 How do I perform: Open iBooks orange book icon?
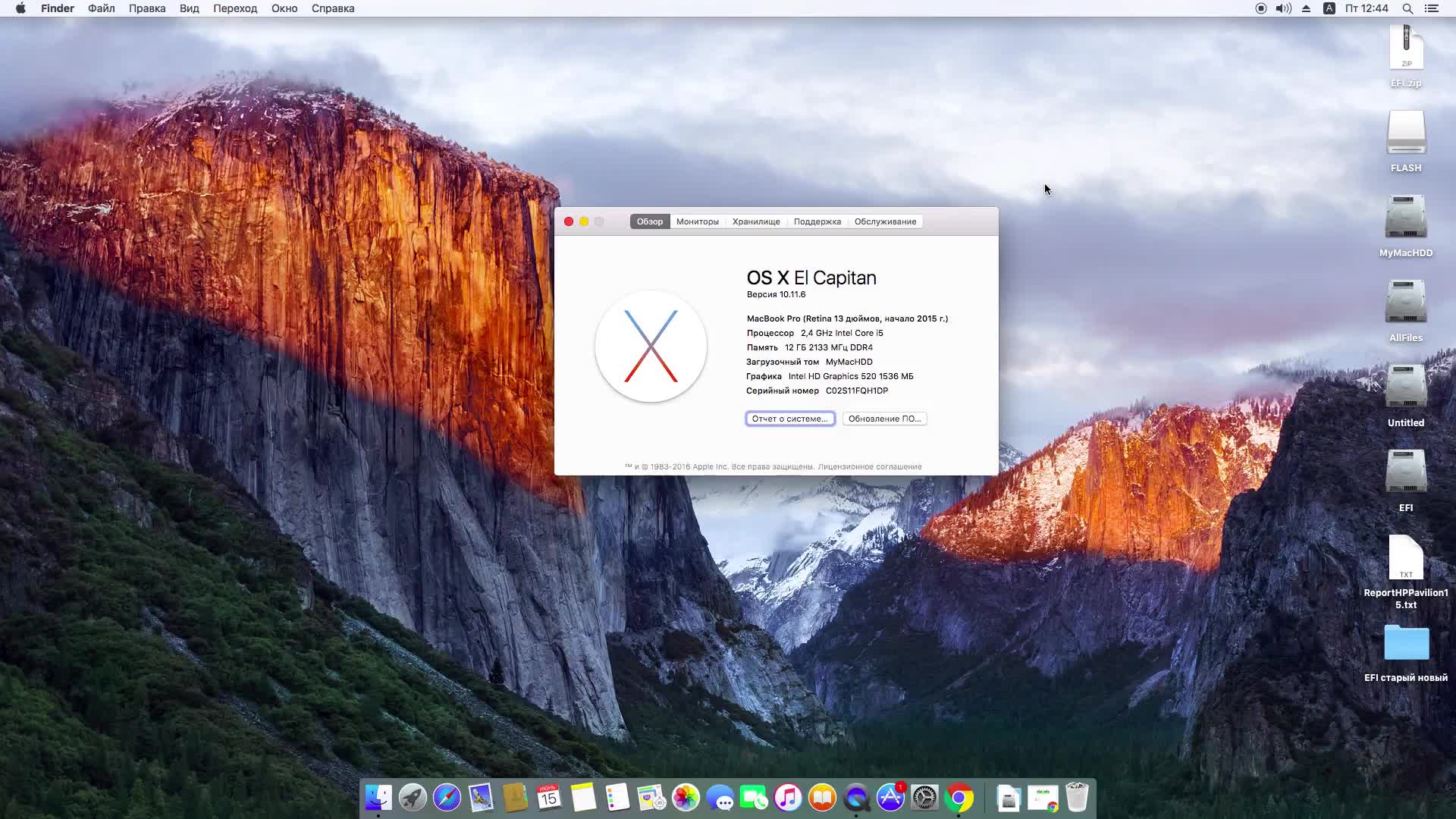pyautogui.click(x=822, y=798)
